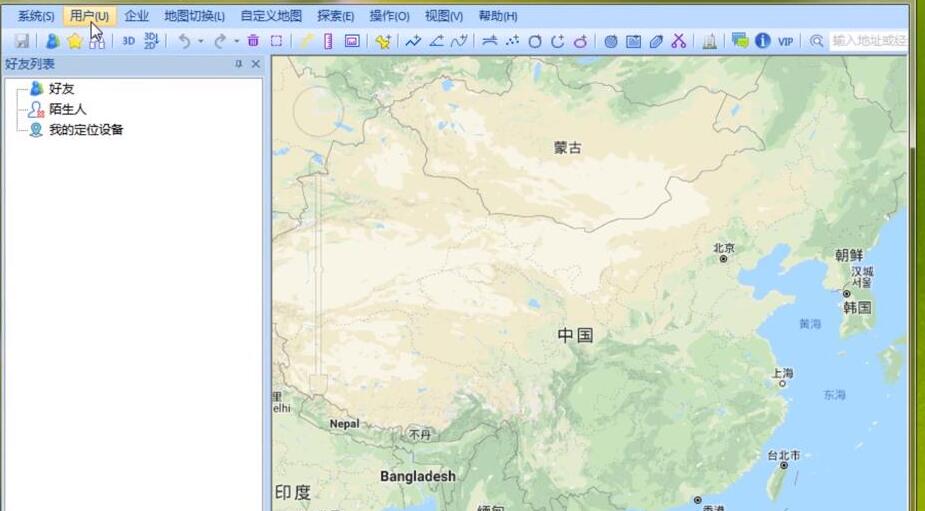Open the 系统 menu

click(36, 16)
